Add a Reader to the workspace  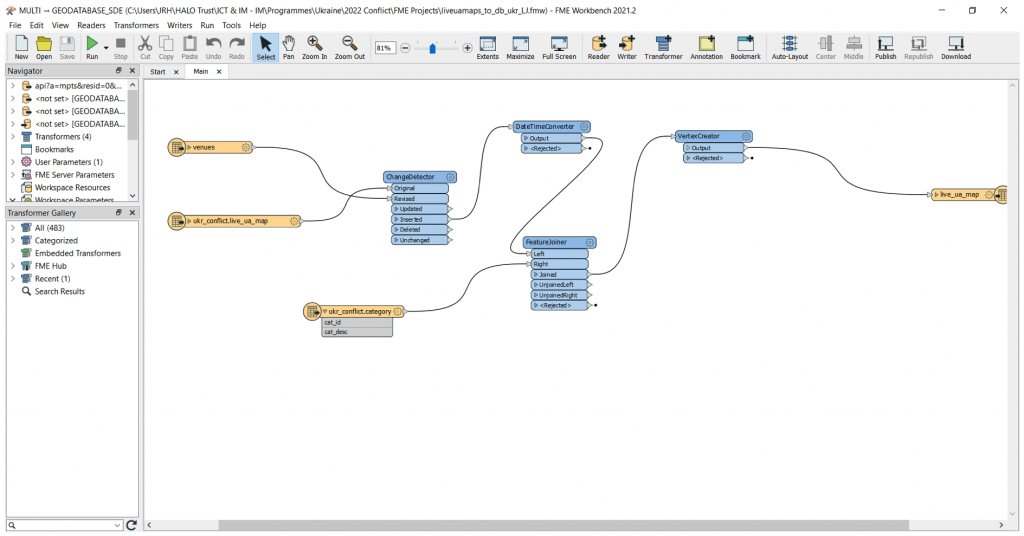coord(598,47)
